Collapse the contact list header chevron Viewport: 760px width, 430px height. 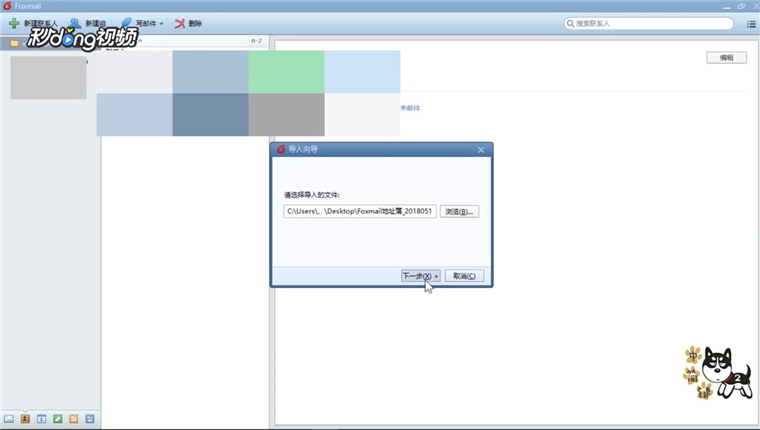pyautogui.click(x=140, y=41)
